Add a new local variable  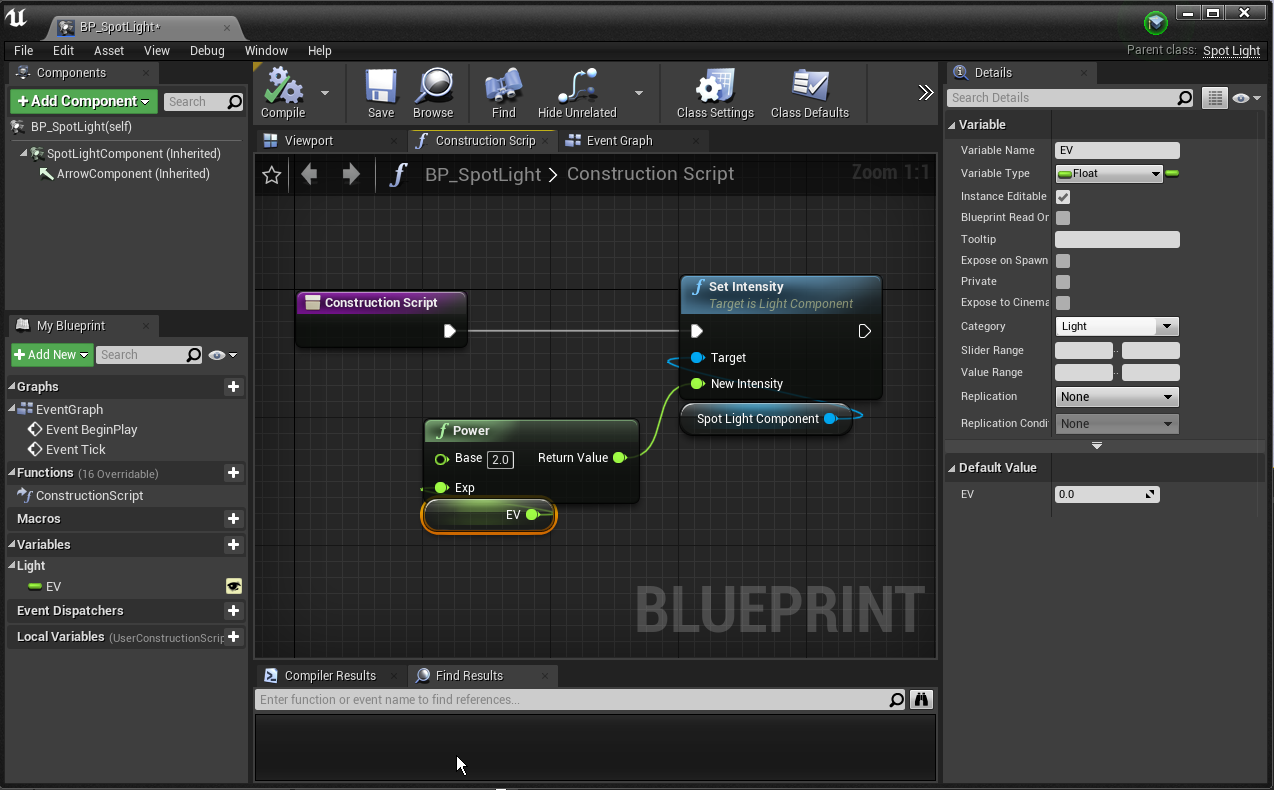click(x=233, y=637)
